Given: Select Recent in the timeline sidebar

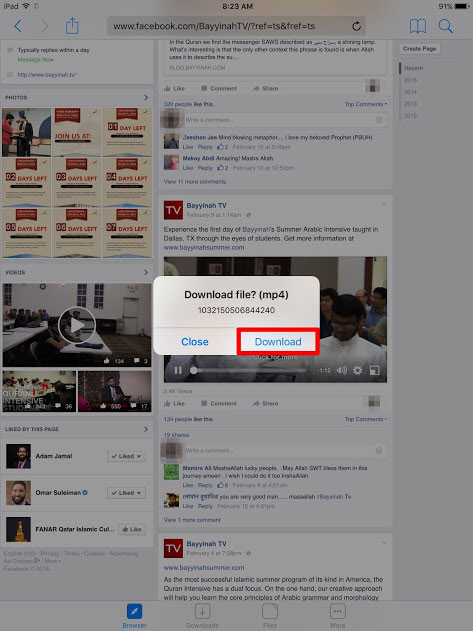Looking at the screenshot, I should 413,68.
